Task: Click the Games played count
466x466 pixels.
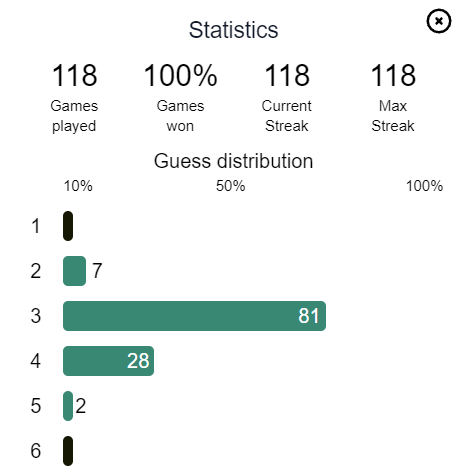Action: pos(74,75)
